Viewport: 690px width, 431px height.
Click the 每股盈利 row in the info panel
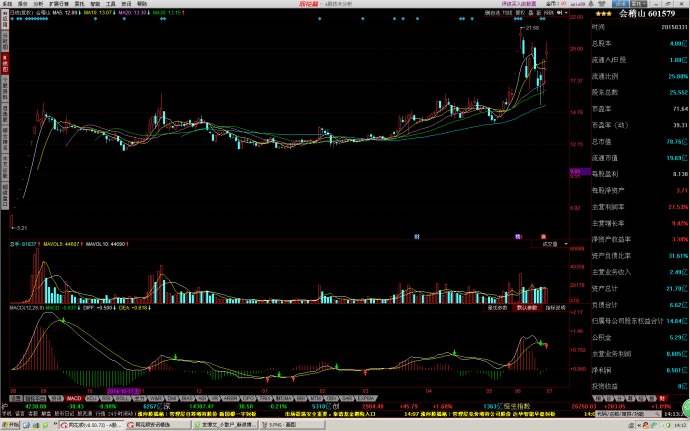click(640, 174)
